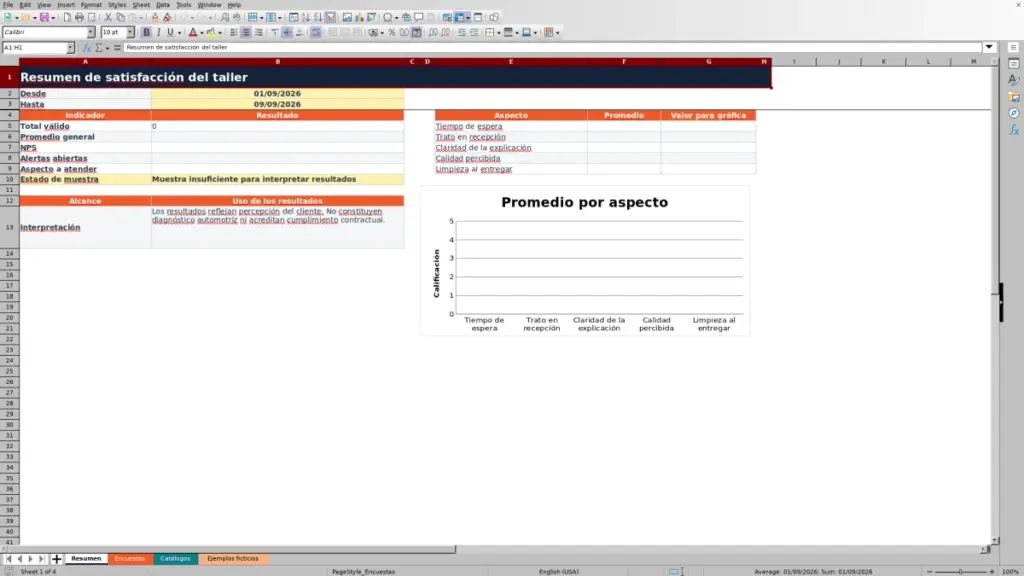
Task: Open the background color dropdown arrow
Action: (220, 33)
